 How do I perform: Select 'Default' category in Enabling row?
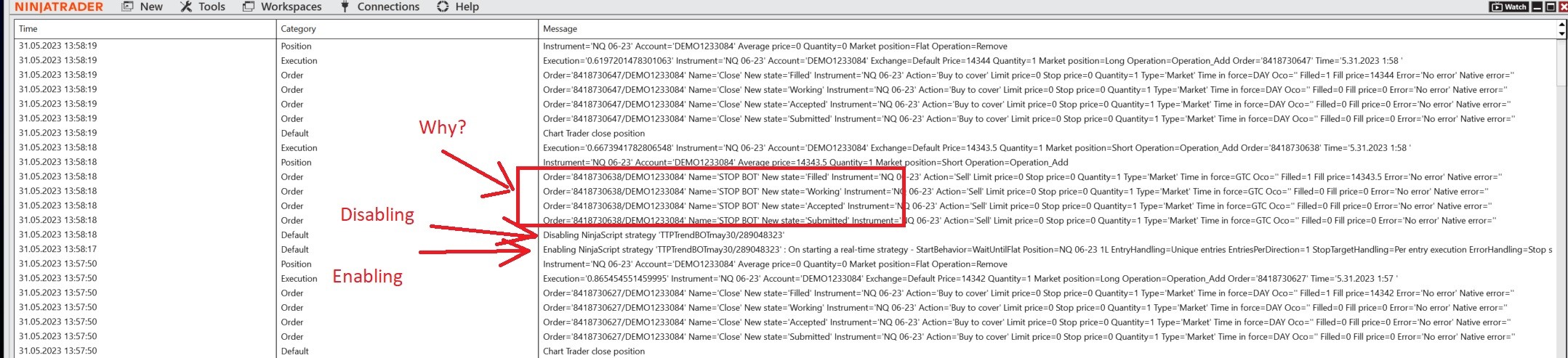(294, 250)
